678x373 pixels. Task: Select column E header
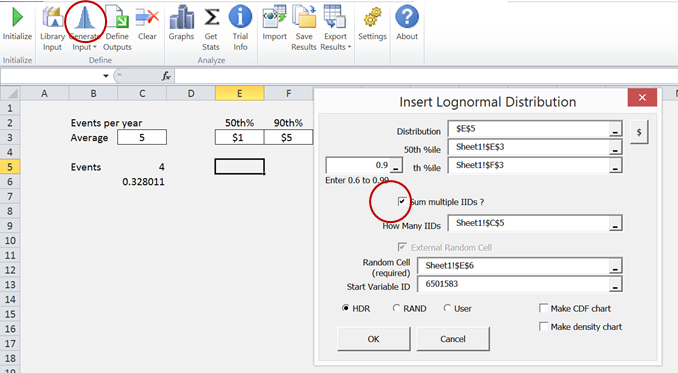(x=240, y=93)
